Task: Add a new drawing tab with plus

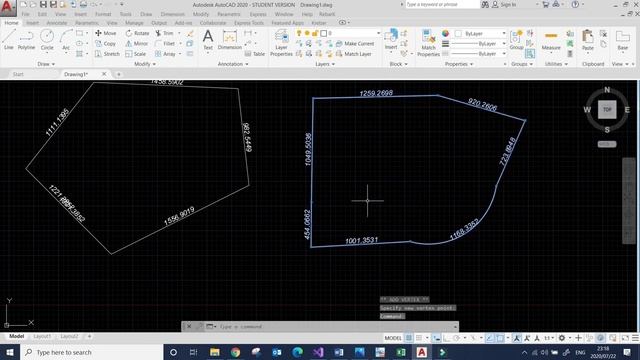Action: [119, 74]
